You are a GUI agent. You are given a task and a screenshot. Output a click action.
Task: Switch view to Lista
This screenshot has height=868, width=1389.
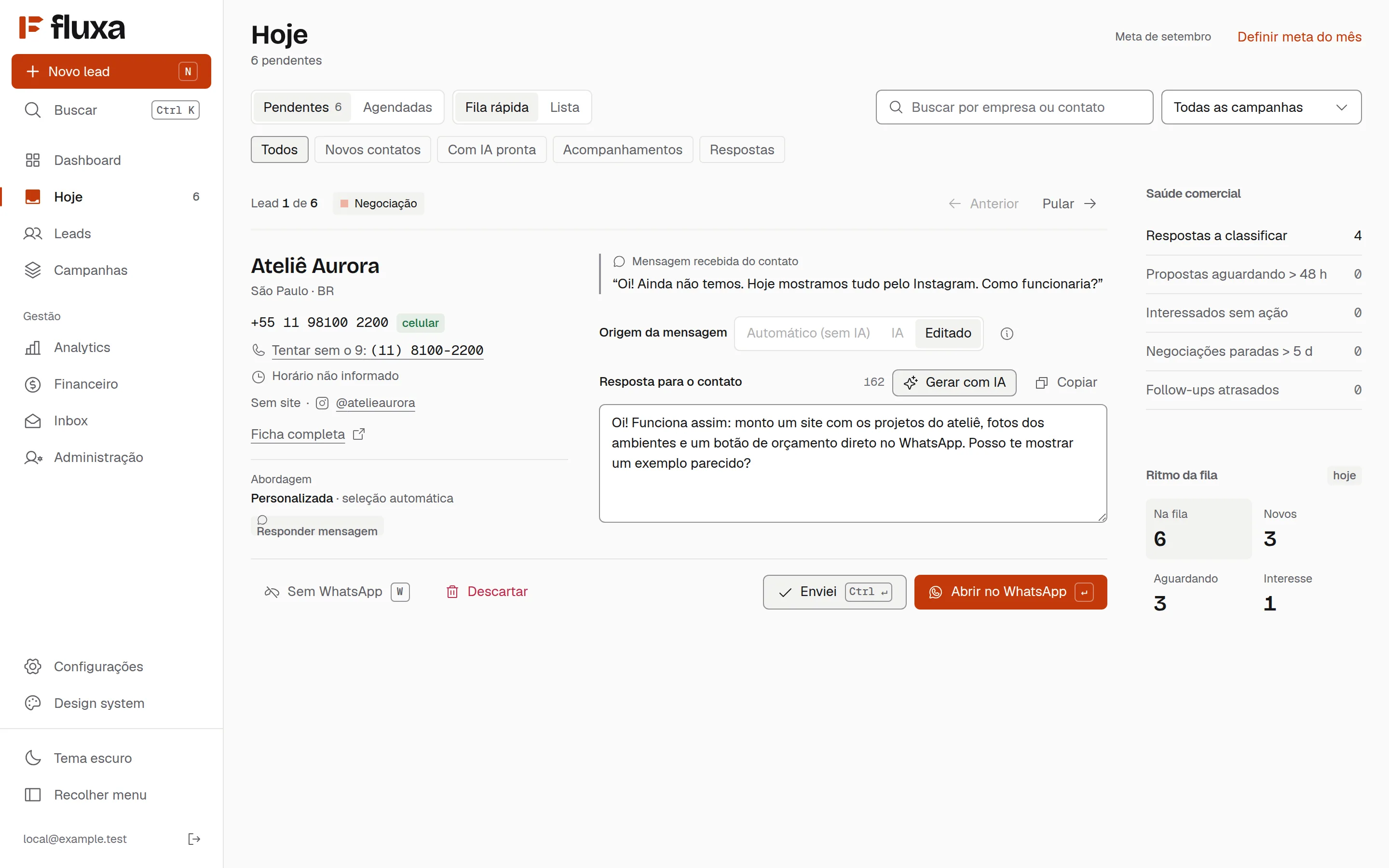click(564, 108)
